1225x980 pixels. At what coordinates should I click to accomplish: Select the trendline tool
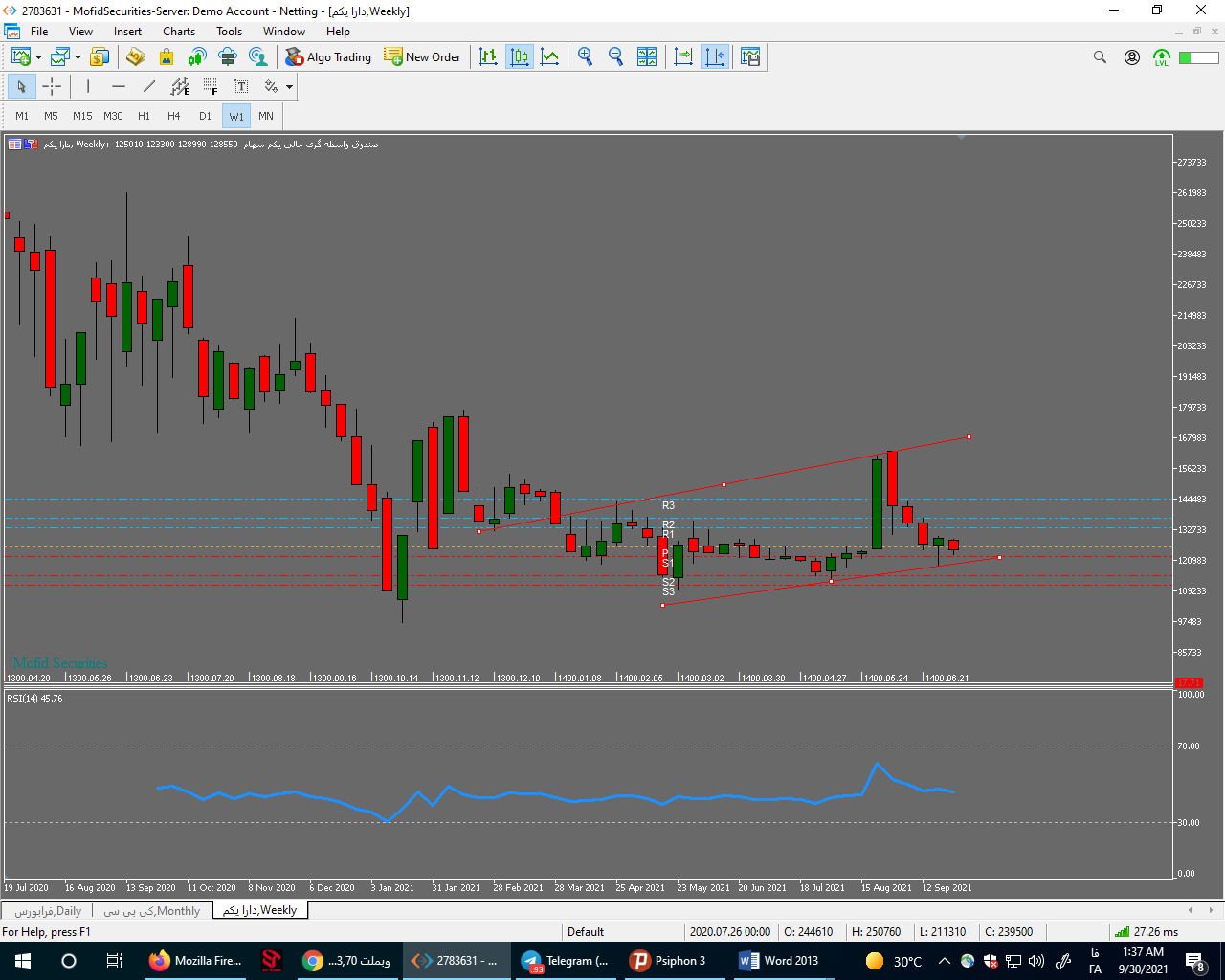[x=149, y=87]
